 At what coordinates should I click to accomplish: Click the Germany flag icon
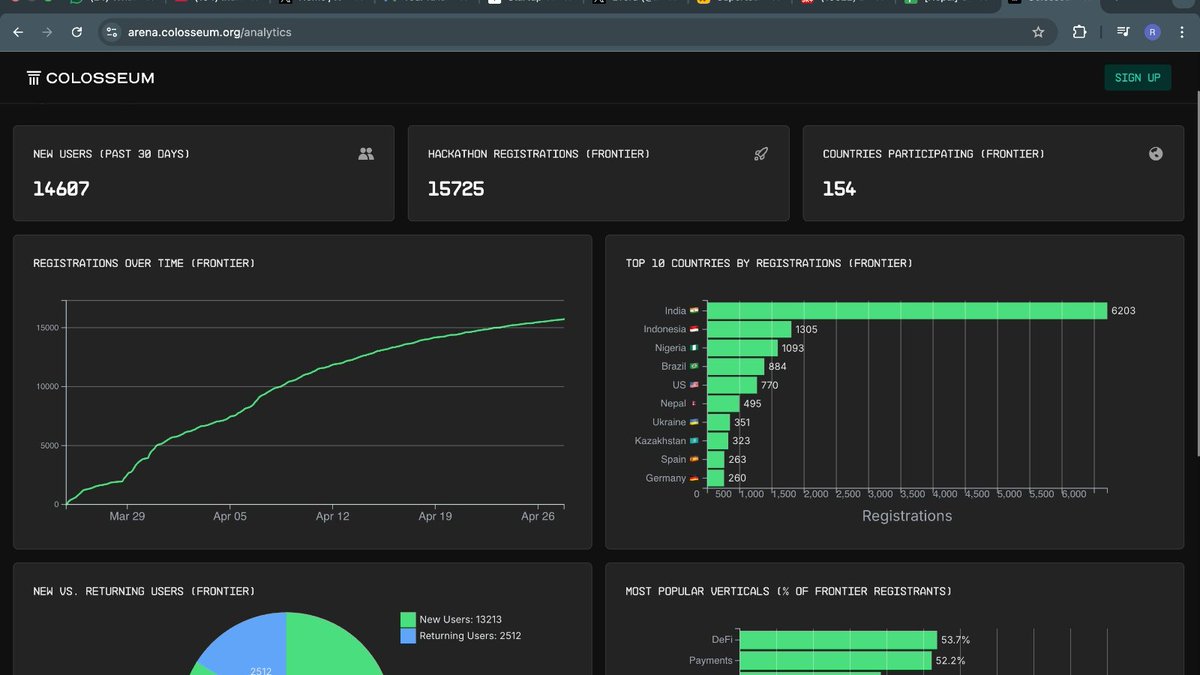694,478
